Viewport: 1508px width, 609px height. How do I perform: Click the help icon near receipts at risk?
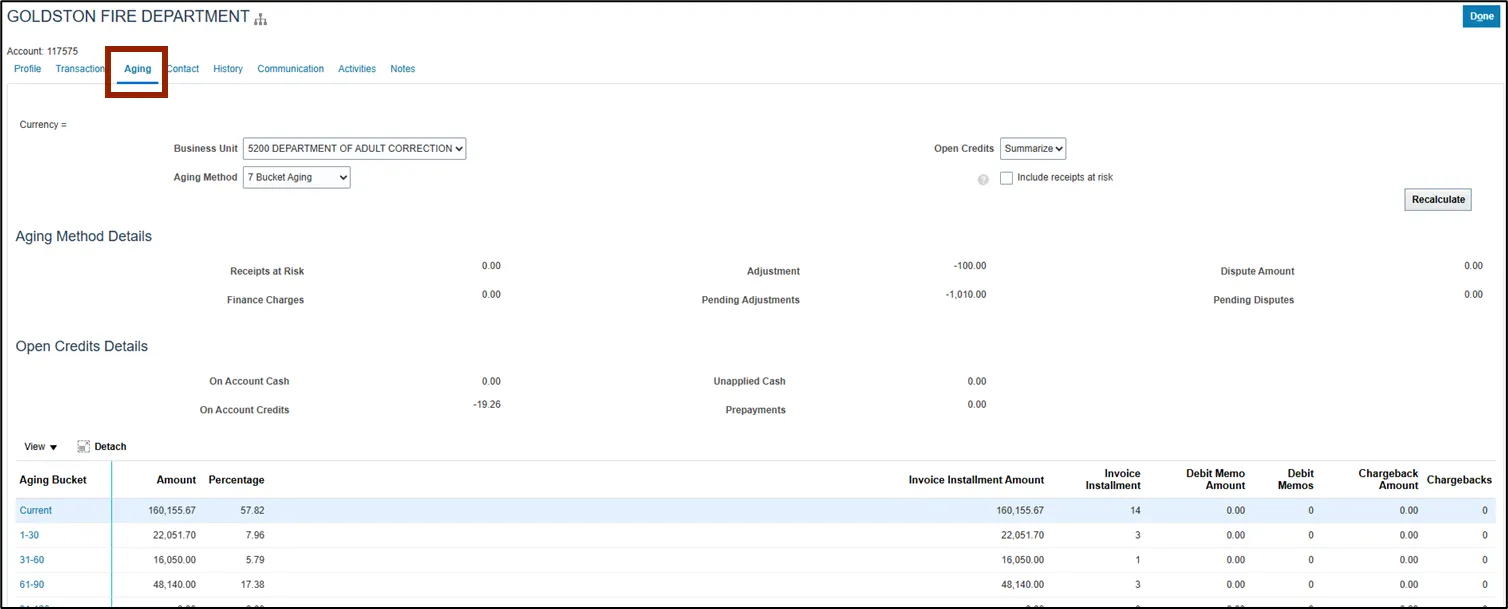983,179
